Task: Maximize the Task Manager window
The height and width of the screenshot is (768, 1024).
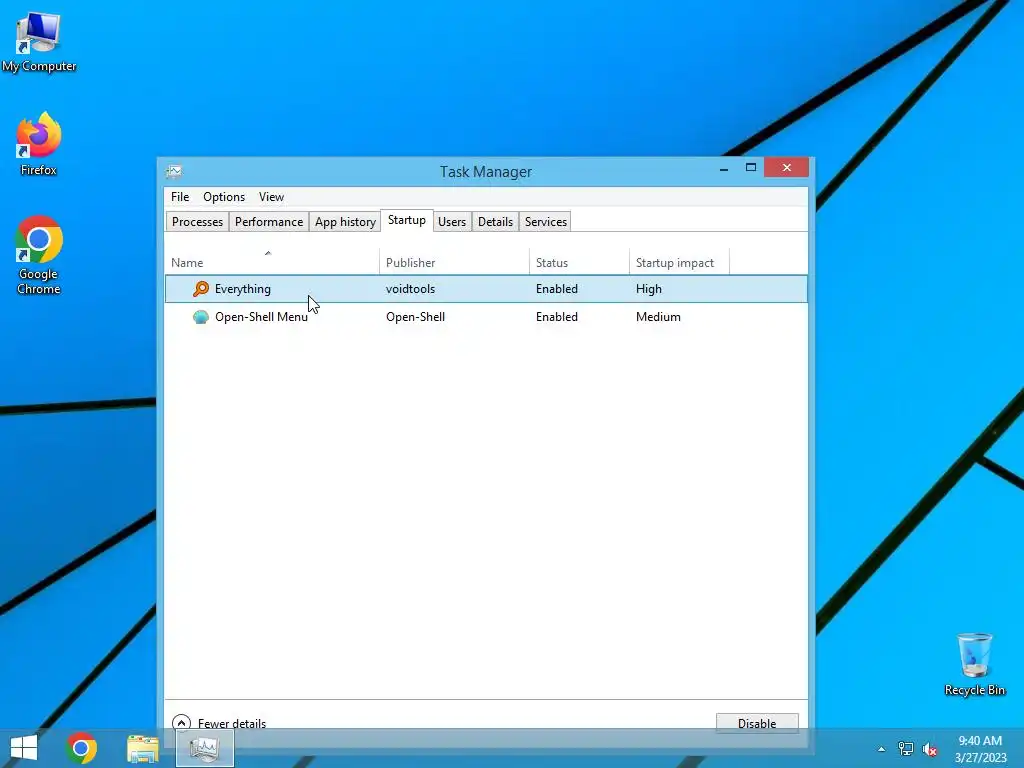Action: [x=750, y=168]
